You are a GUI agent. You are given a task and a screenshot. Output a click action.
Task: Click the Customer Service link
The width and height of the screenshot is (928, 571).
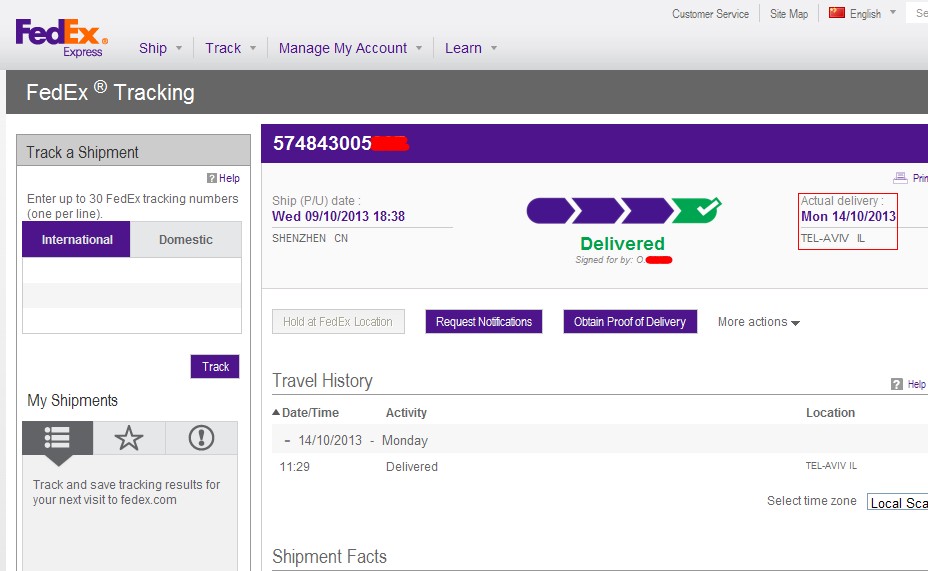(x=710, y=14)
